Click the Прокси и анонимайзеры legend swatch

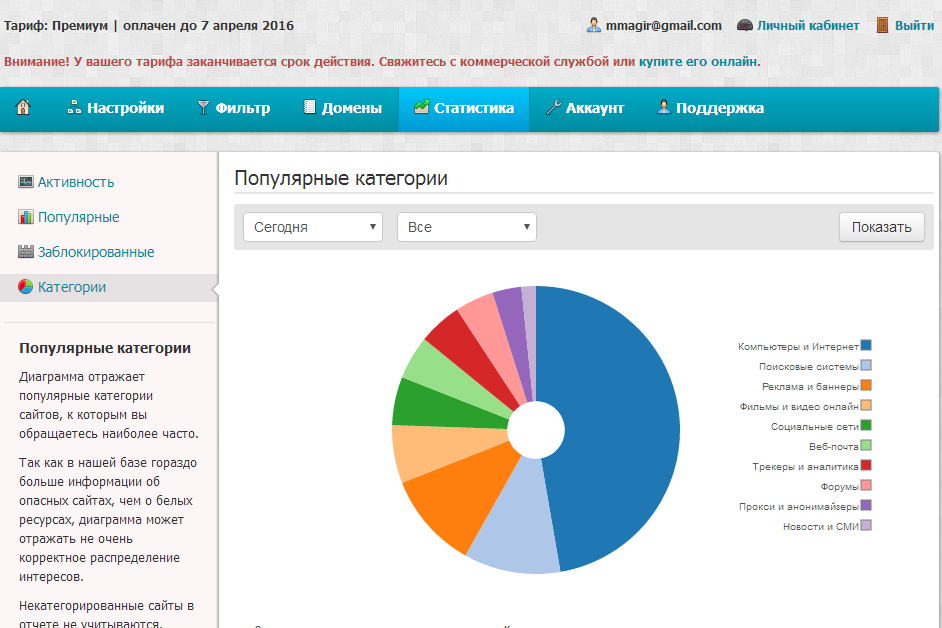tap(866, 505)
